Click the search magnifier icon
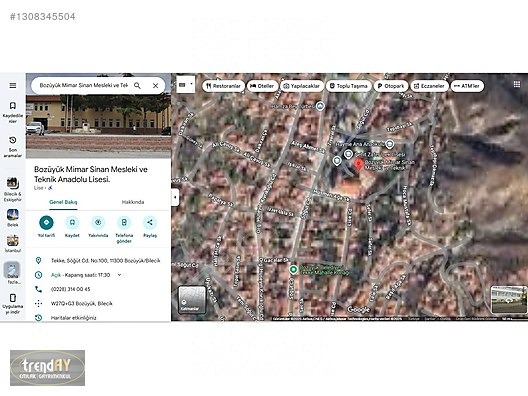Image resolution: width=528 pixels, height=396 pixels. (137, 86)
